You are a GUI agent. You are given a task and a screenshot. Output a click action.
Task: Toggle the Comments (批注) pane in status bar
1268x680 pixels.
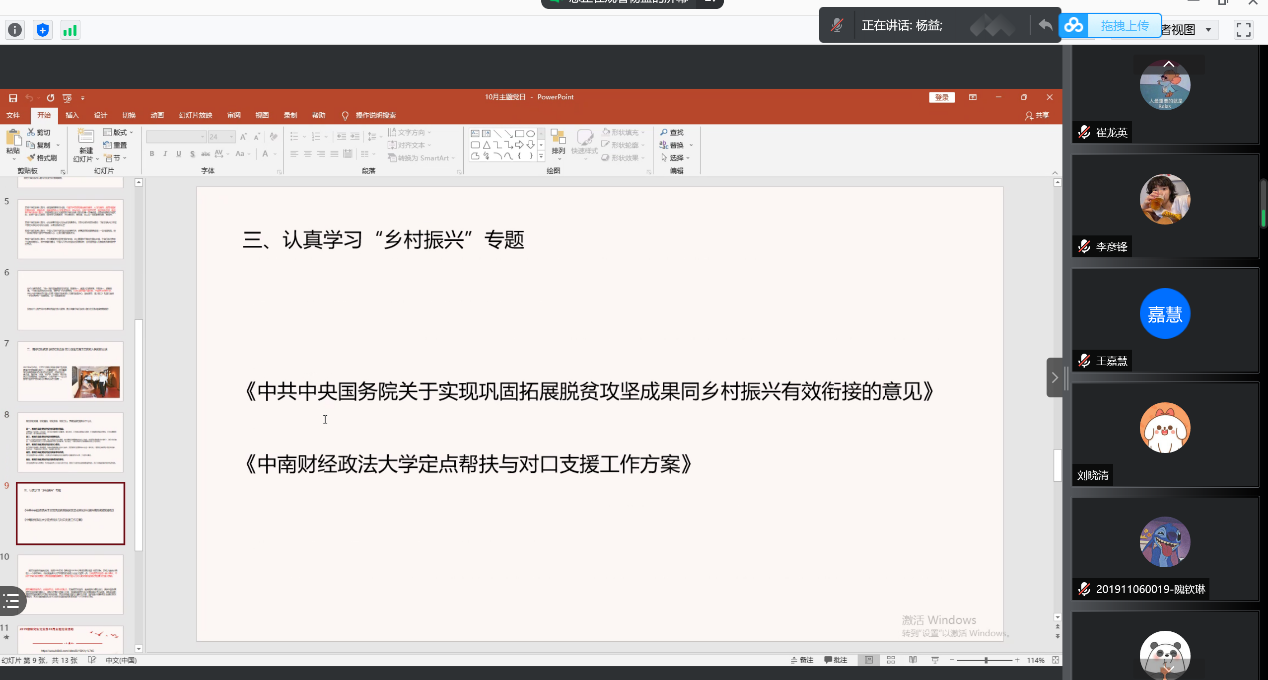click(835, 660)
